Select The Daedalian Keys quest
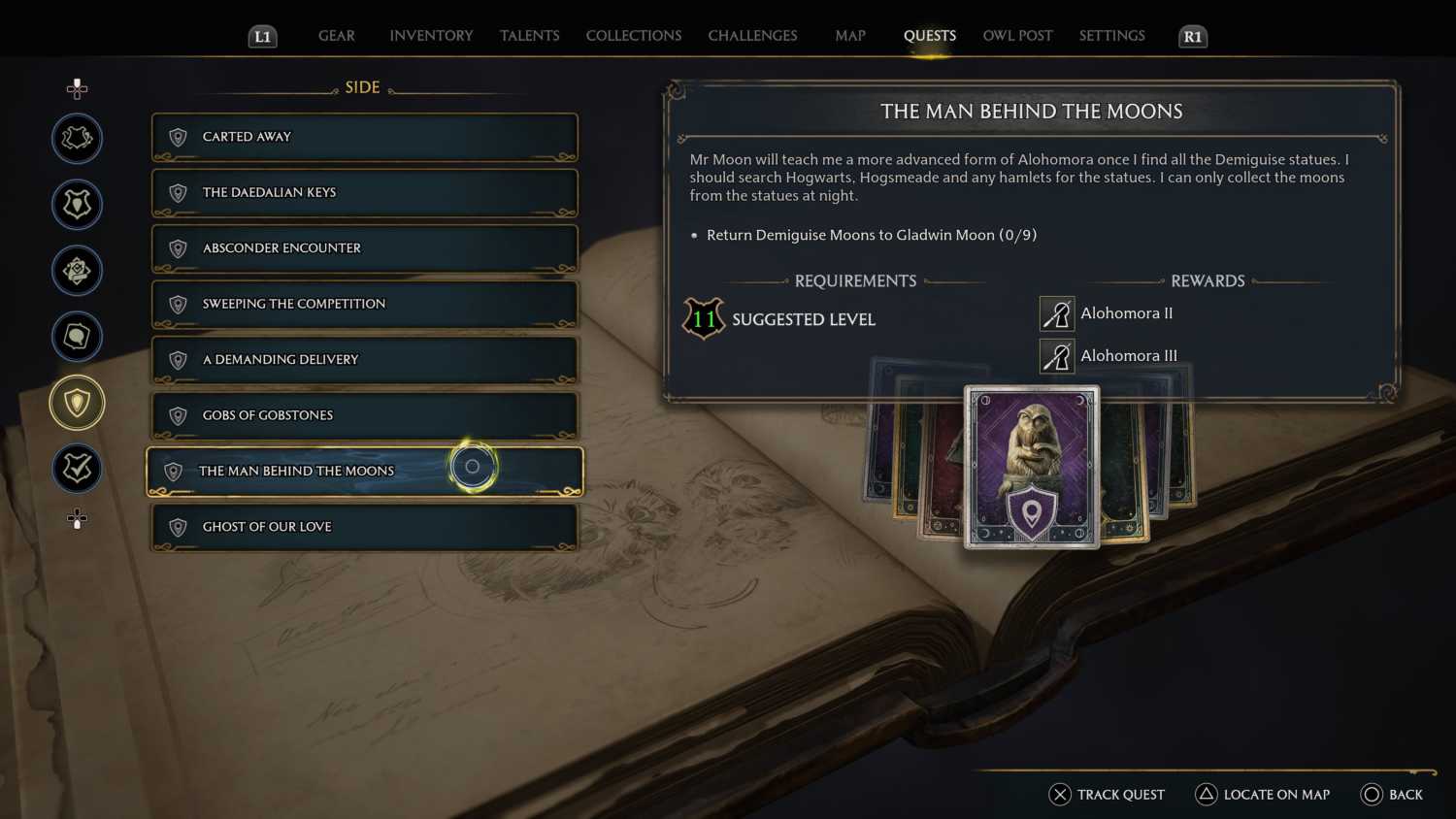This screenshot has height=819, width=1456. (365, 192)
